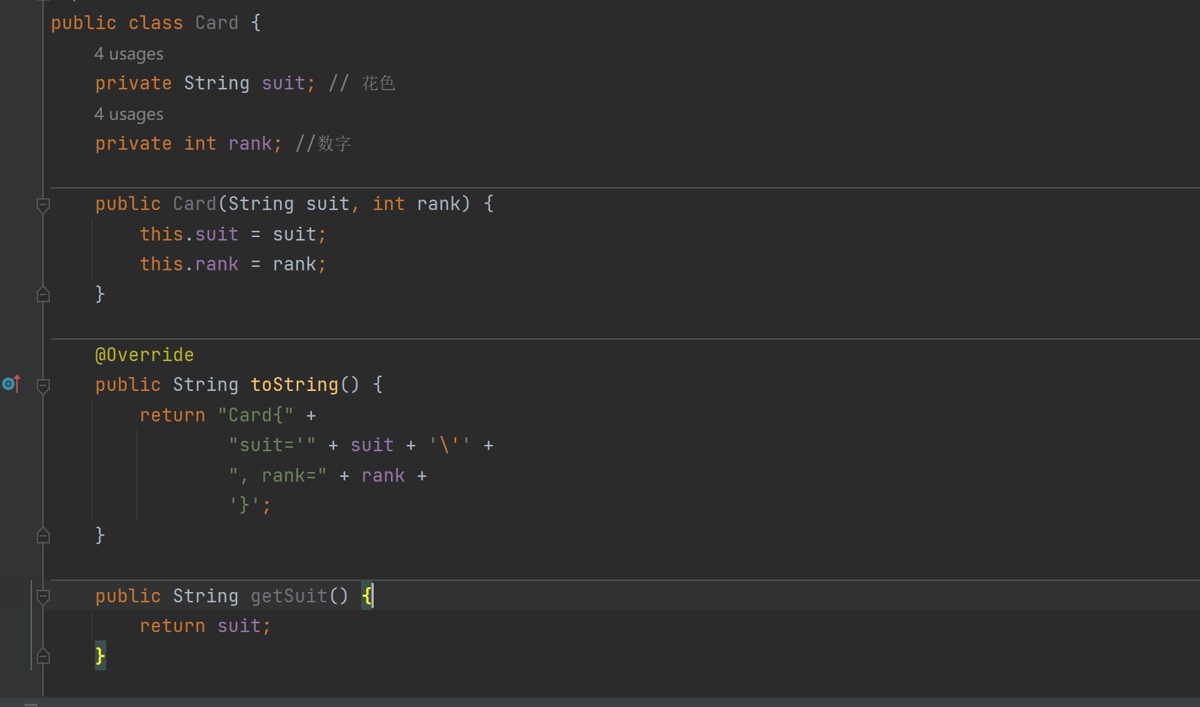Click the '@Override' annotation

(x=145, y=355)
